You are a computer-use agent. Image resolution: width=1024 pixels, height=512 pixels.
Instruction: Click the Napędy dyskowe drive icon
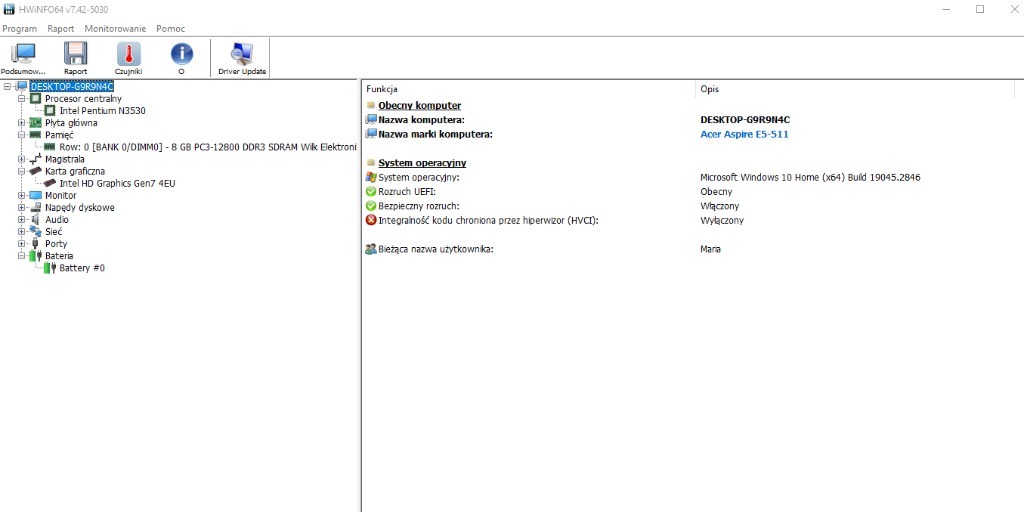point(35,208)
